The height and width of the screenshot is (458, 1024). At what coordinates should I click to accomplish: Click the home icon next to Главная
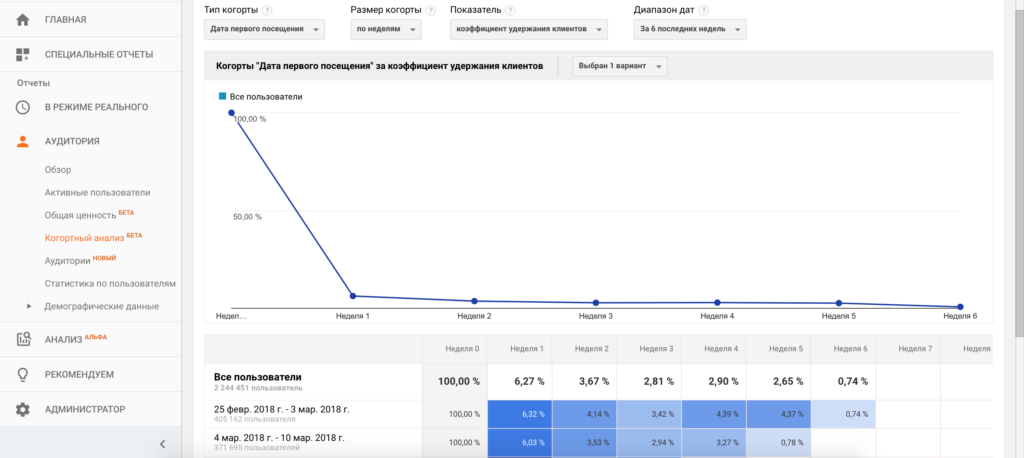pyautogui.click(x=23, y=19)
